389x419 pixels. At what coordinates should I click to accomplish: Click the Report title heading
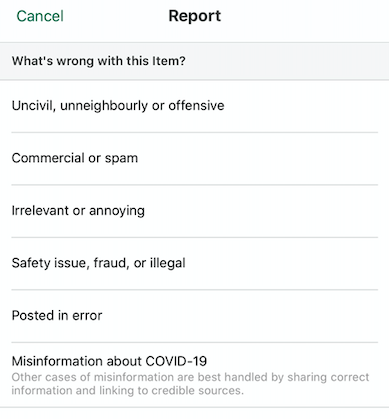pyautogui.click(x=195, y=16)
